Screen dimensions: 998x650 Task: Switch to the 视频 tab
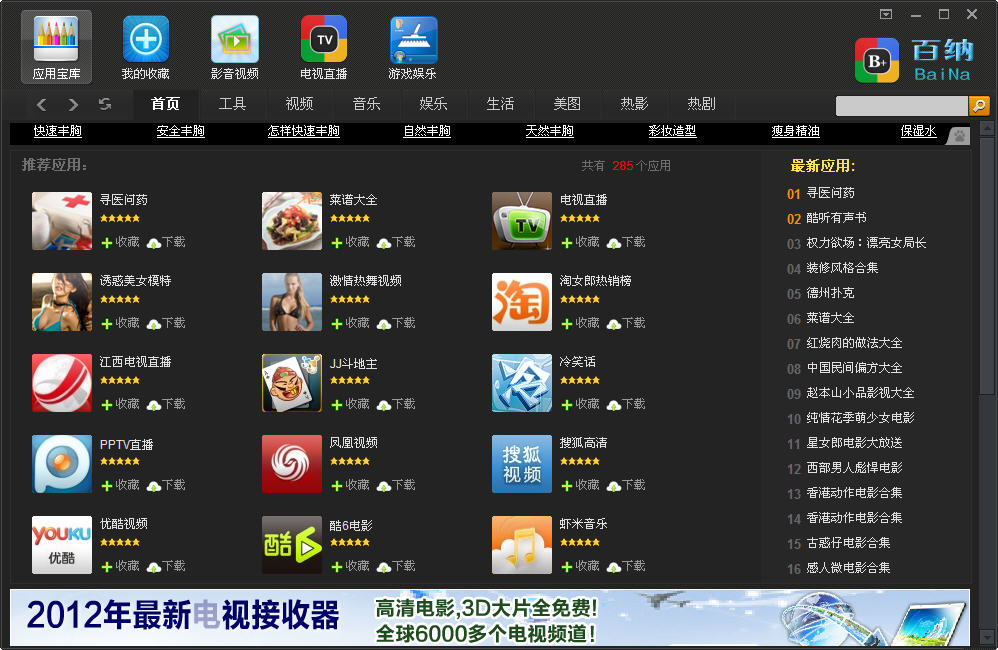tap(299, 104)
